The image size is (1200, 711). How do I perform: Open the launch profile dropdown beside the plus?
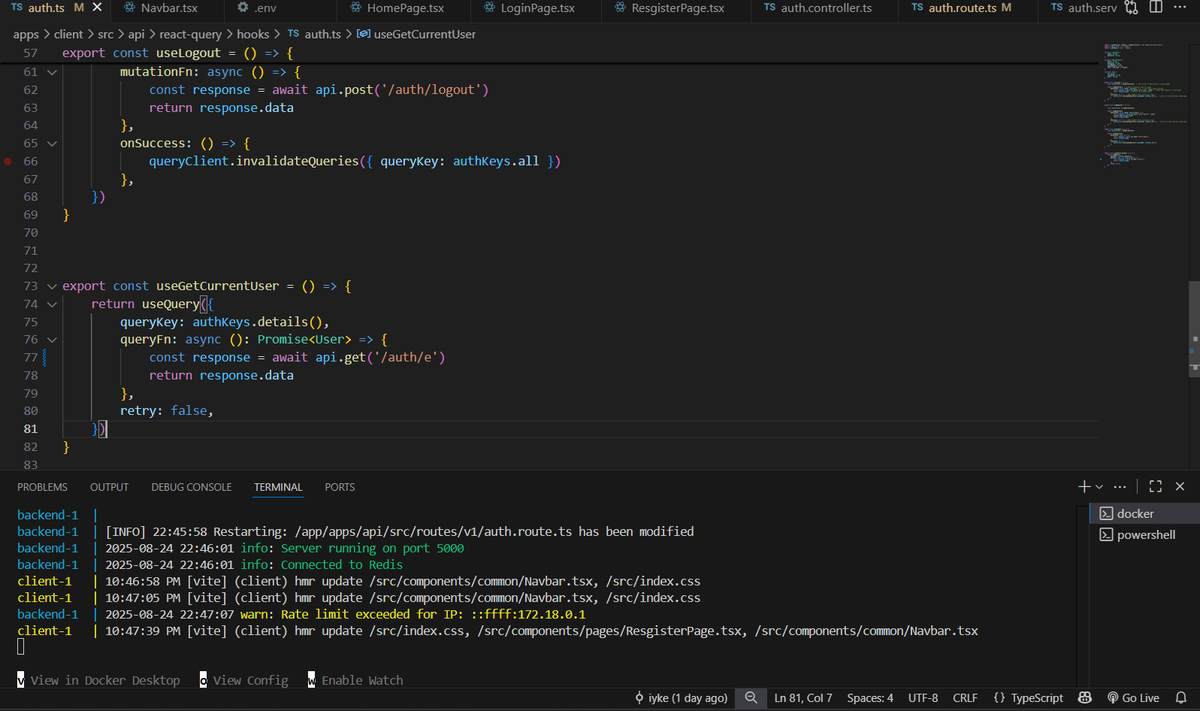click(1099, 487)
